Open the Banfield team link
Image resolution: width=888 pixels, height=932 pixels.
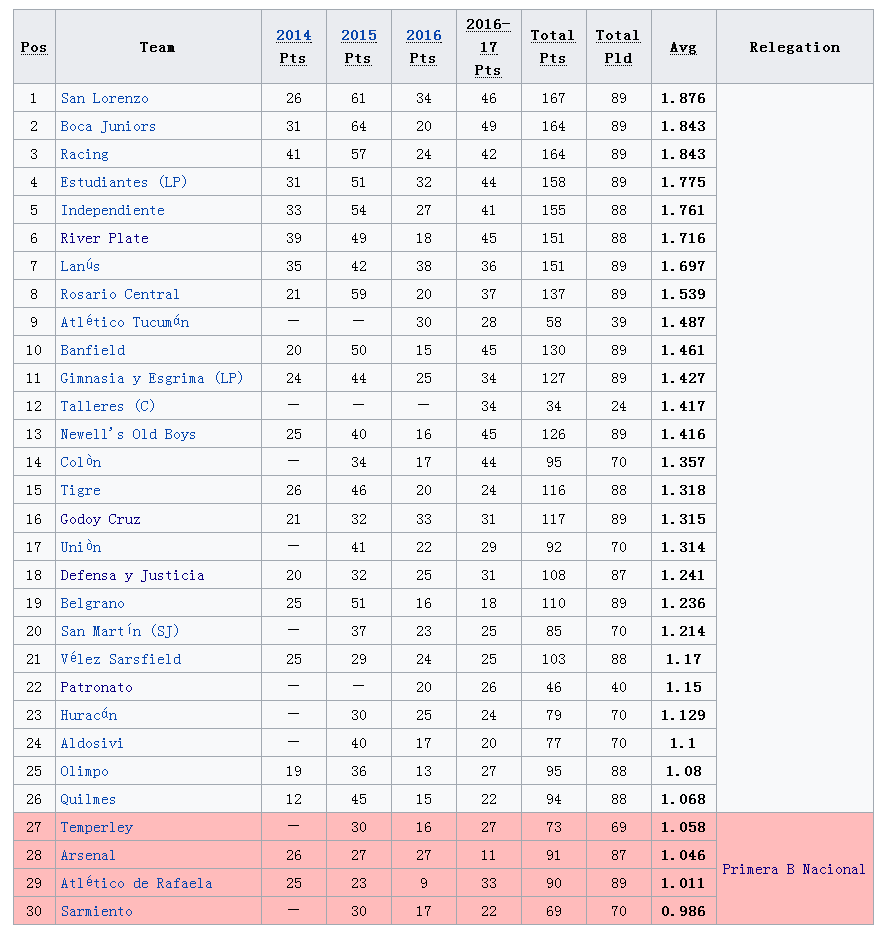(x=93, y=350)
